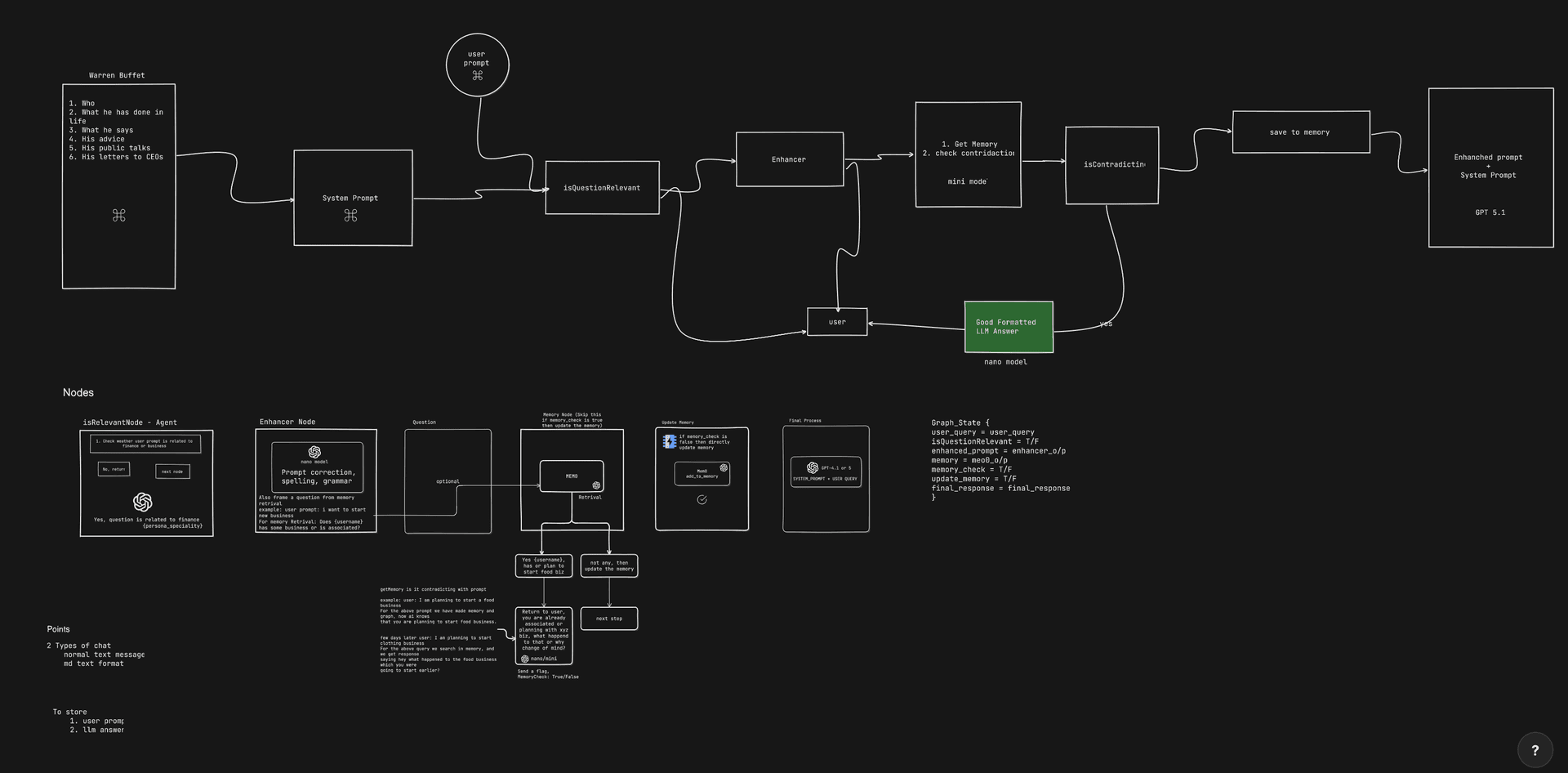Select the Graph_State text block
The width and height of the screenshot is (1568, 773).
[1000, 460]
